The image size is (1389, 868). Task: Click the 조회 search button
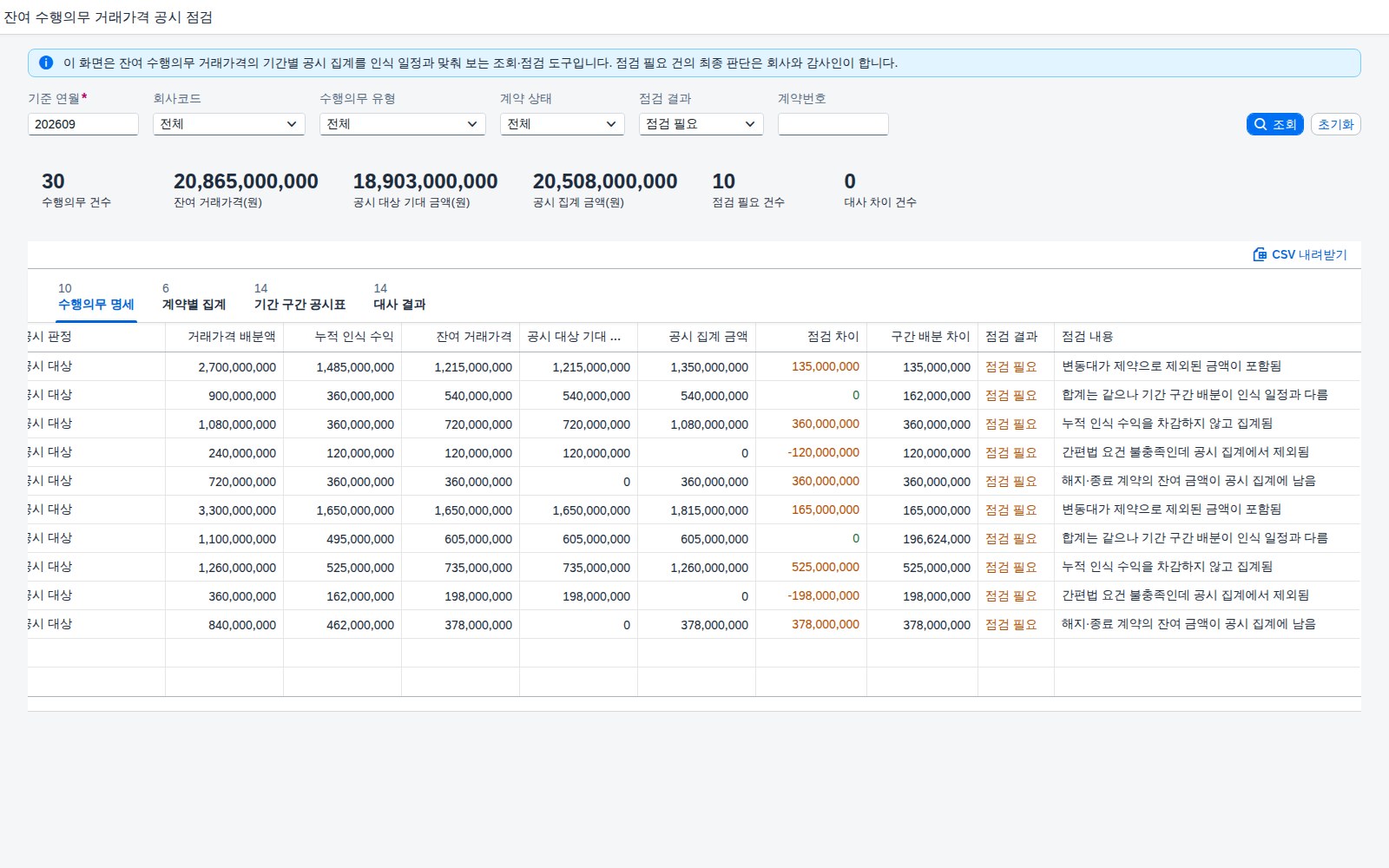point(1275,124)
